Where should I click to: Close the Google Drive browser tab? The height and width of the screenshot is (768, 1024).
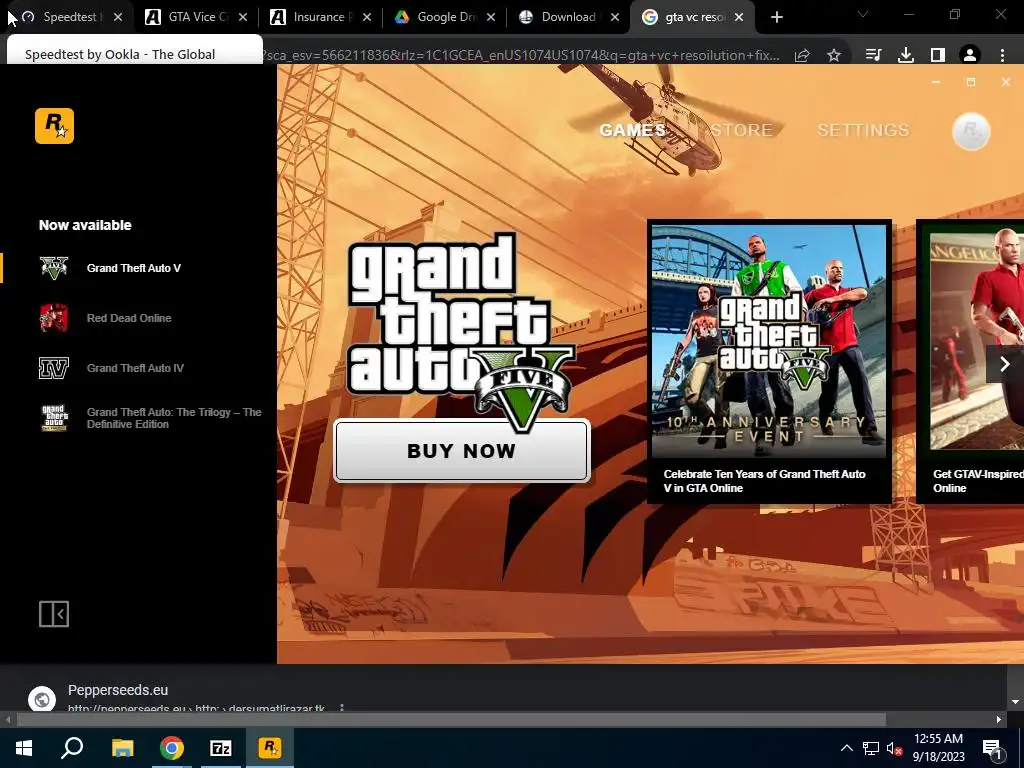click(491, 18)
